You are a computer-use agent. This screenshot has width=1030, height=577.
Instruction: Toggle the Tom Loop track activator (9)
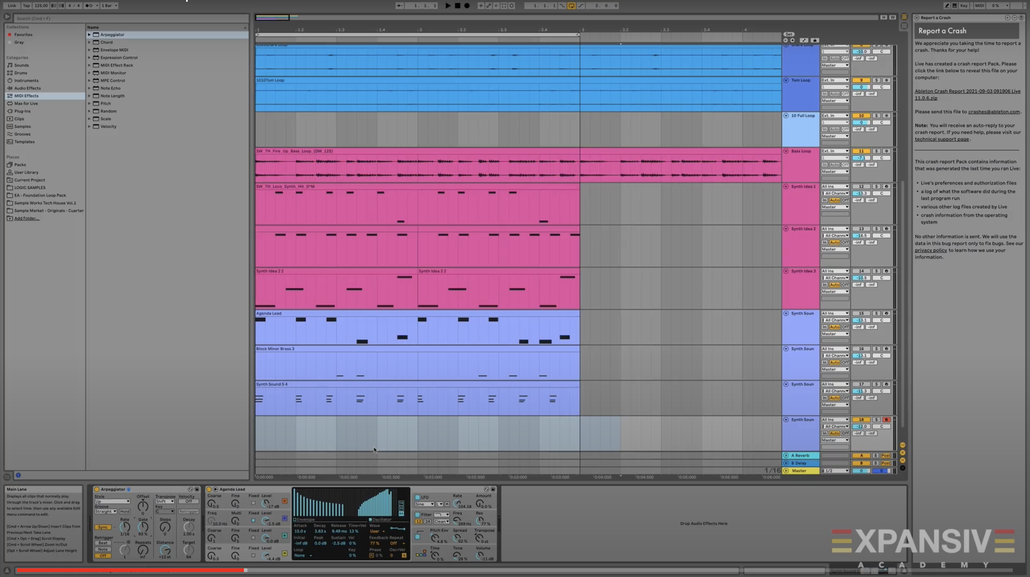coord(861,80)
